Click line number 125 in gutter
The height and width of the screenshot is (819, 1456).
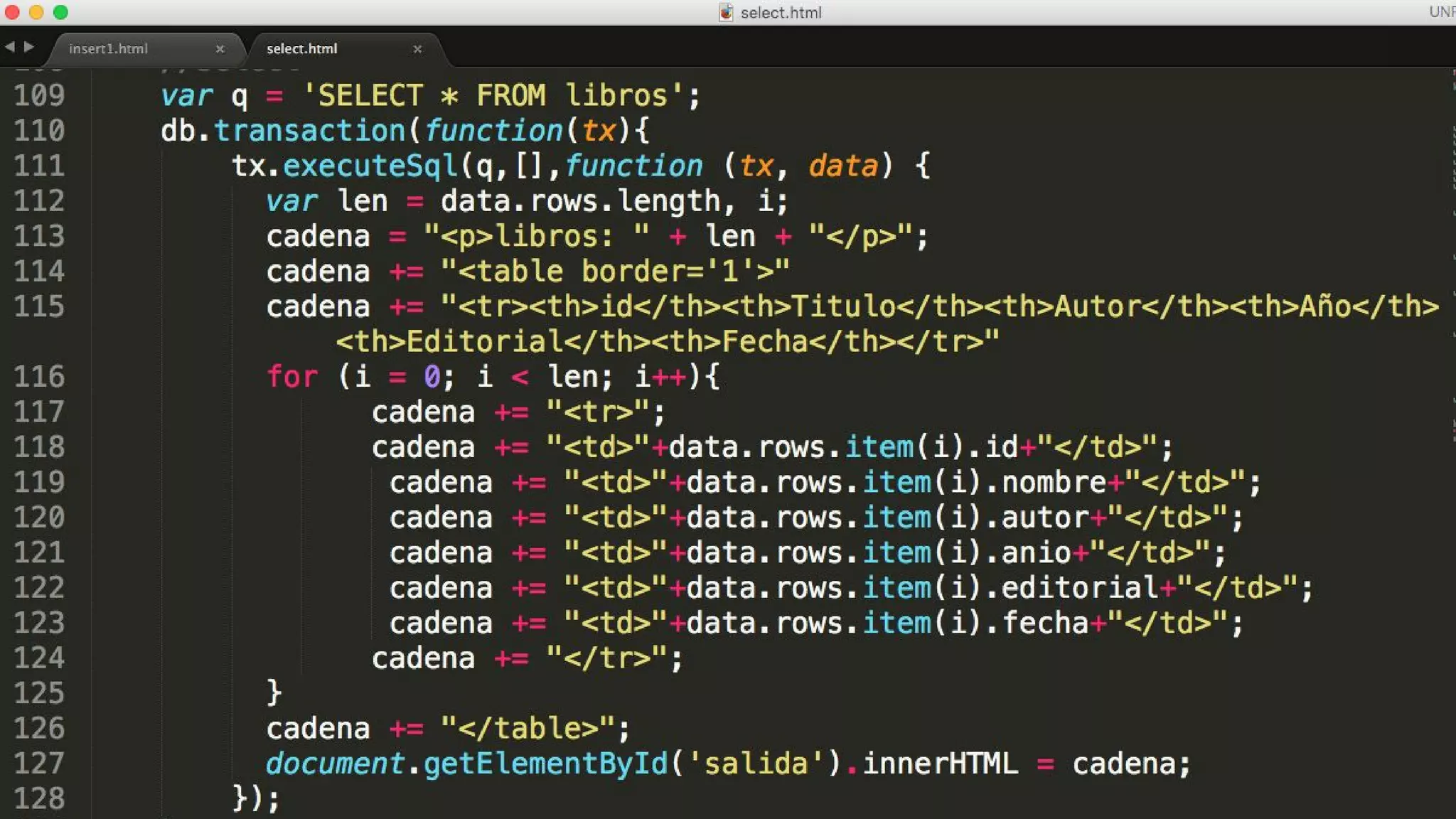point(39,693)
